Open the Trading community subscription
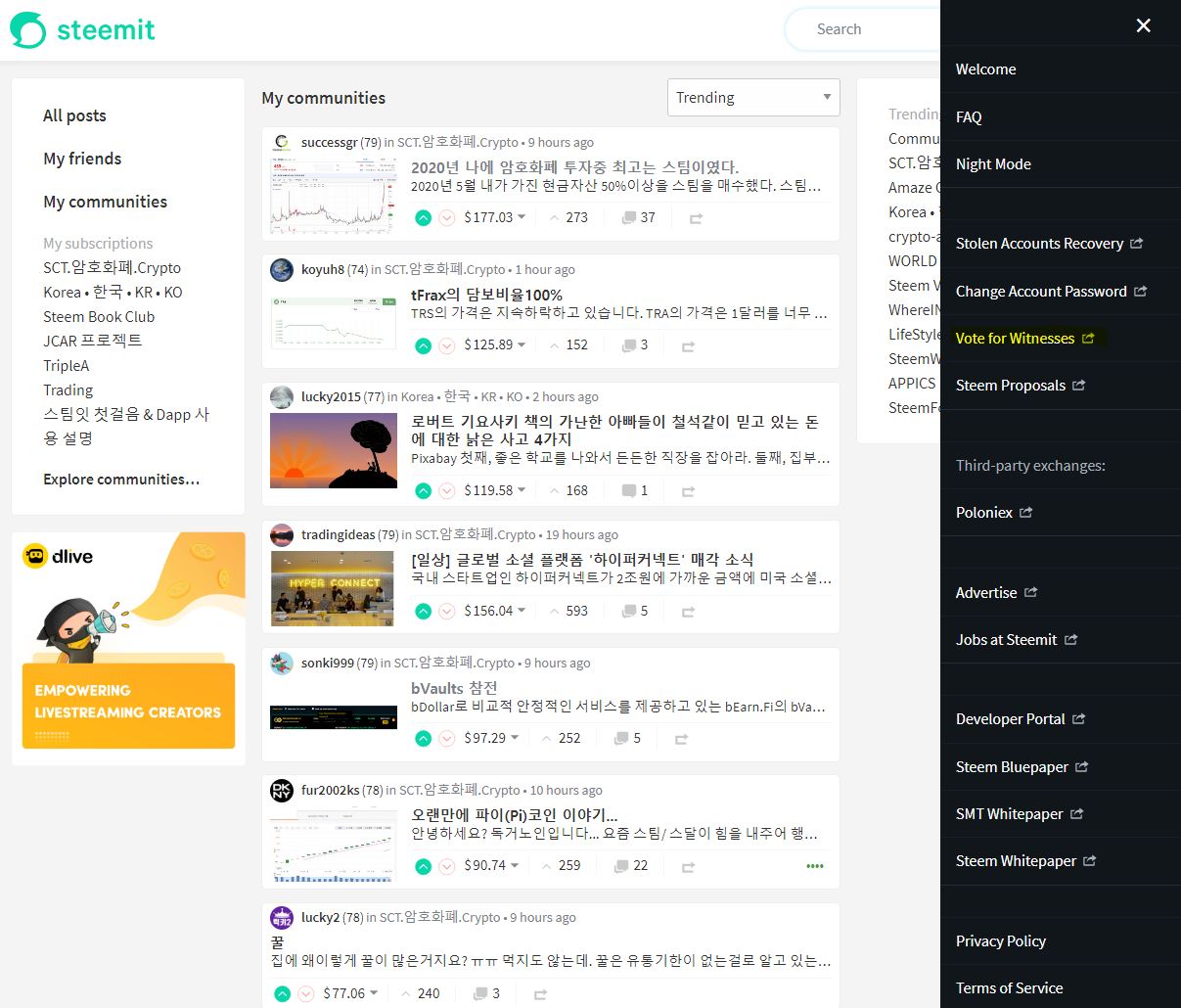Screen dimensions: 1181x1008 pos(68,389)
